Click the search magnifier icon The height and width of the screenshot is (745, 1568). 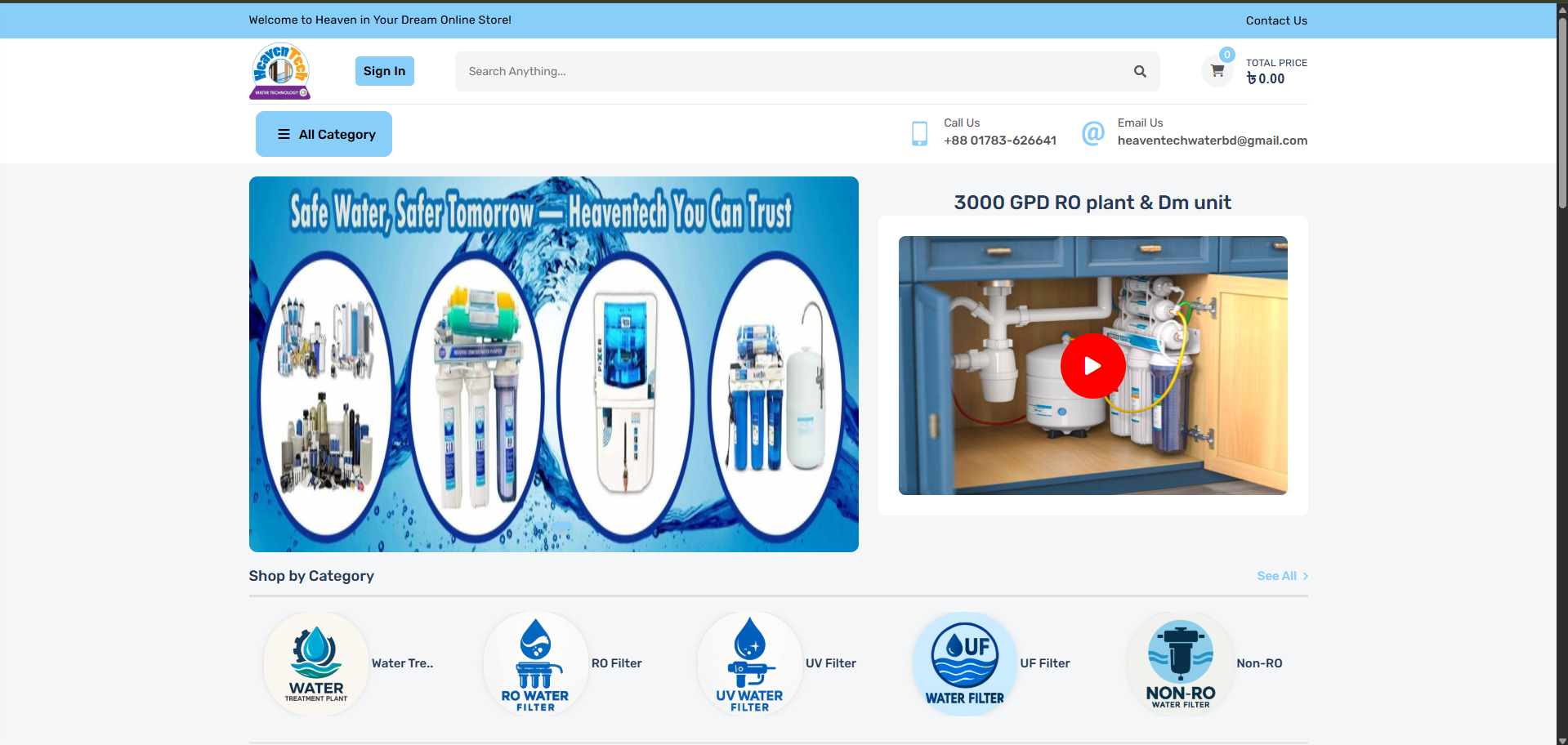coord(1140,71)
